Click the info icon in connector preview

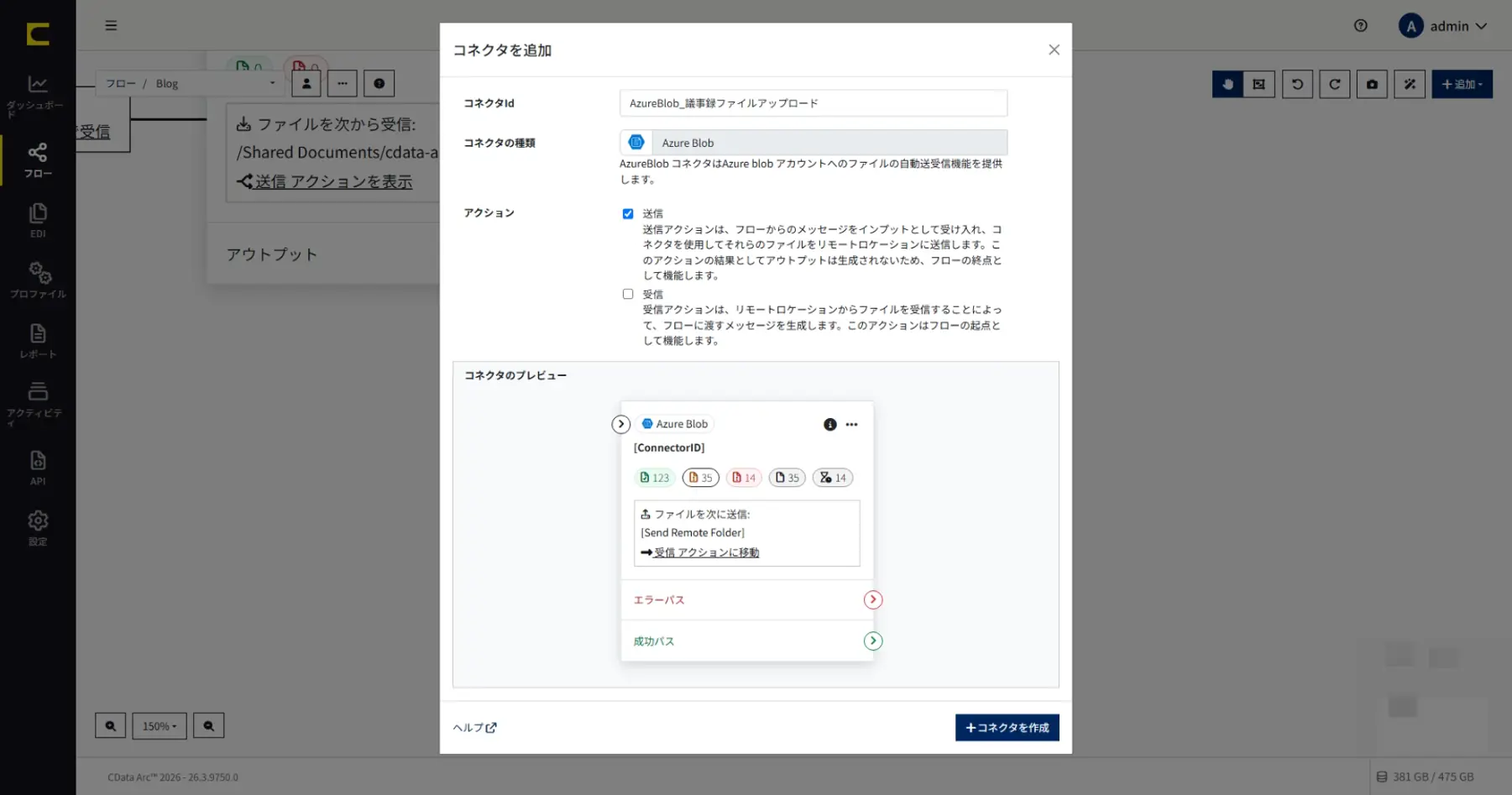click(x=829, y=425)
